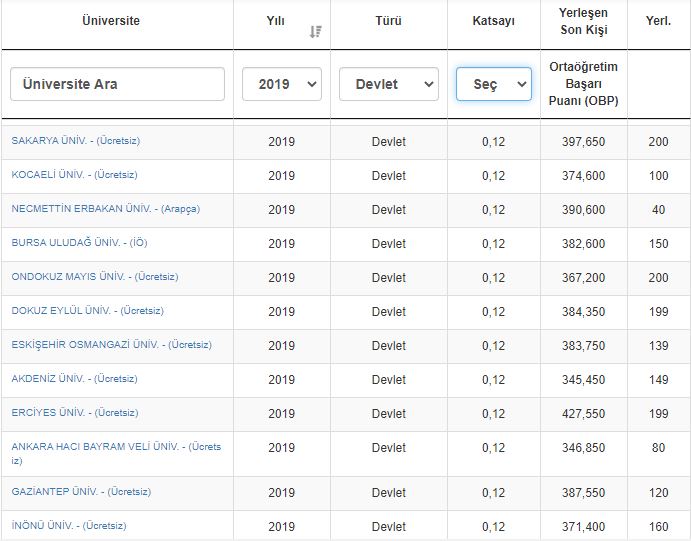Image resolution: width=691 pixels, height=541 pixels.
Task: Click placement count 100 in Kocaeli row
Action: [x=658, y=176]
